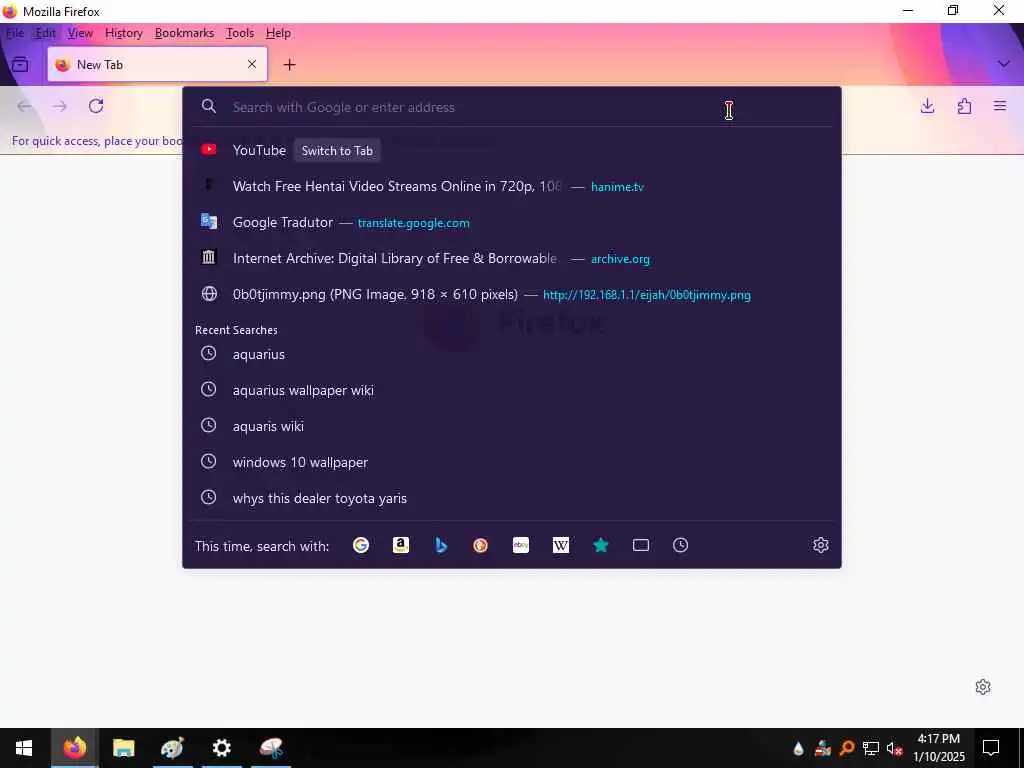
Task: Select recent search windows 10 wallpaper
Action: pyautogui.click(x=511, y=462)
